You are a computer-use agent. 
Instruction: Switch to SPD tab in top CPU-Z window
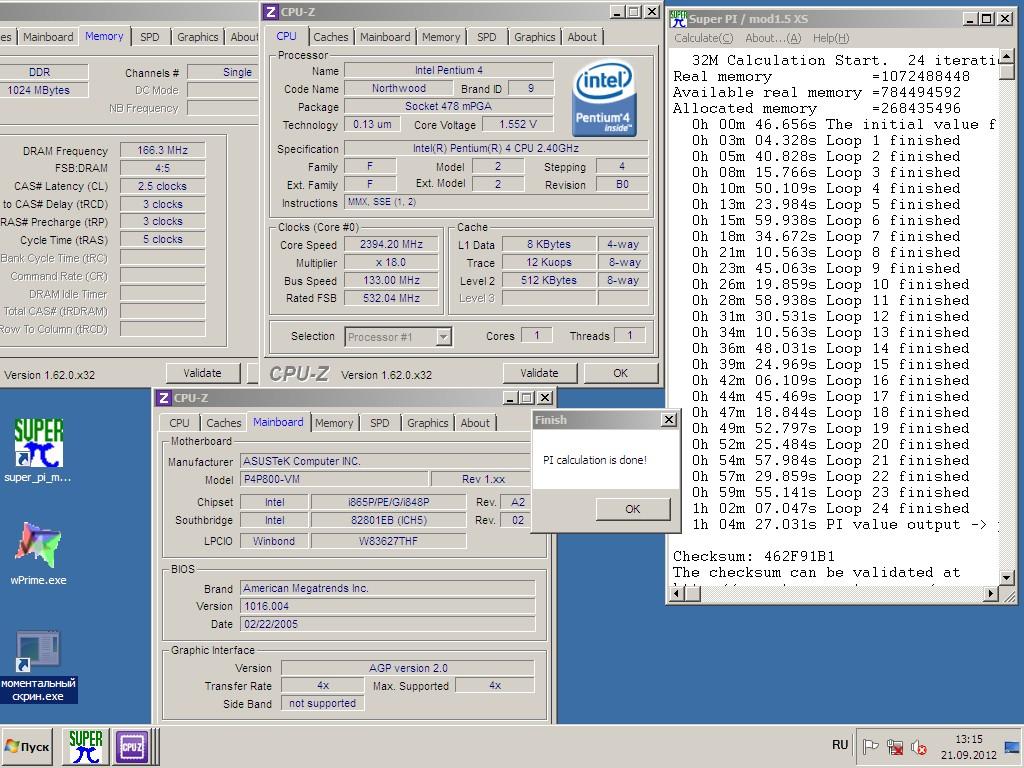(487, 37)
